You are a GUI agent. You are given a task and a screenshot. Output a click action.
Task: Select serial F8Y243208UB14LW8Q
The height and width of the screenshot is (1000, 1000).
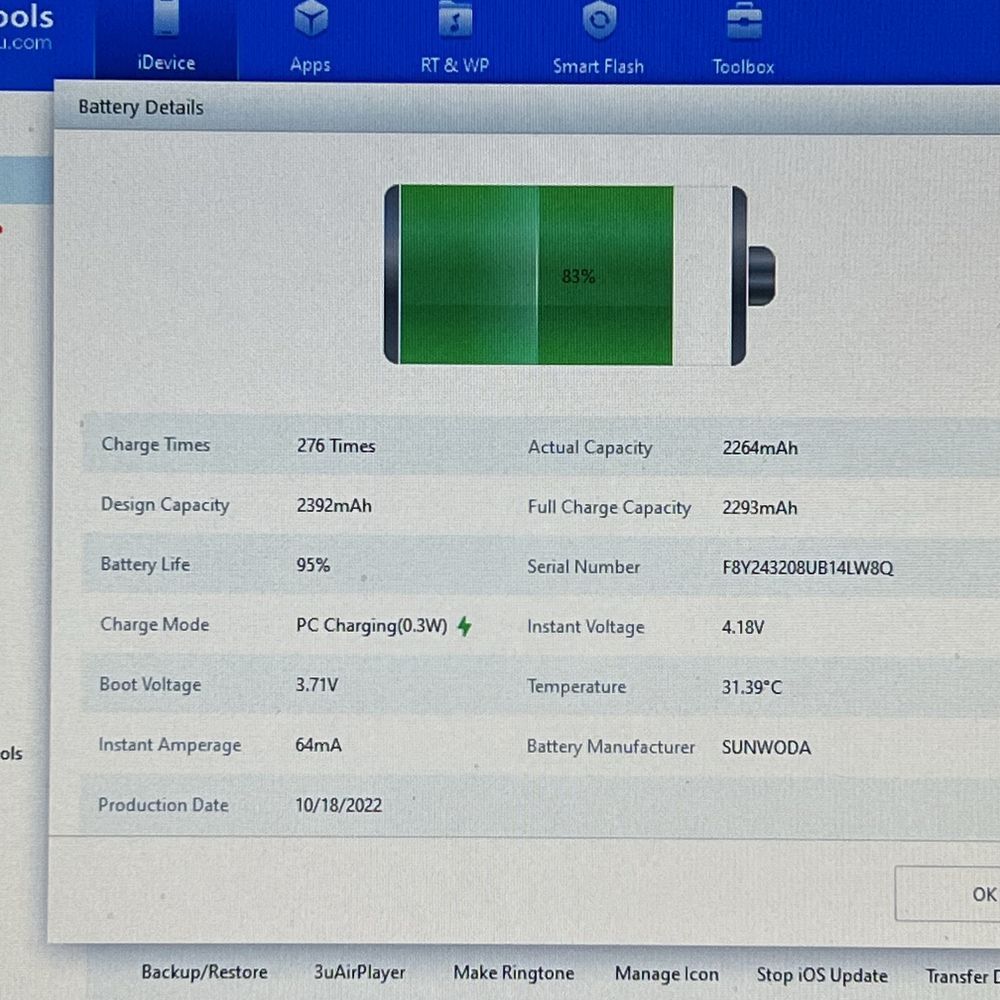[x=808, y=568]
